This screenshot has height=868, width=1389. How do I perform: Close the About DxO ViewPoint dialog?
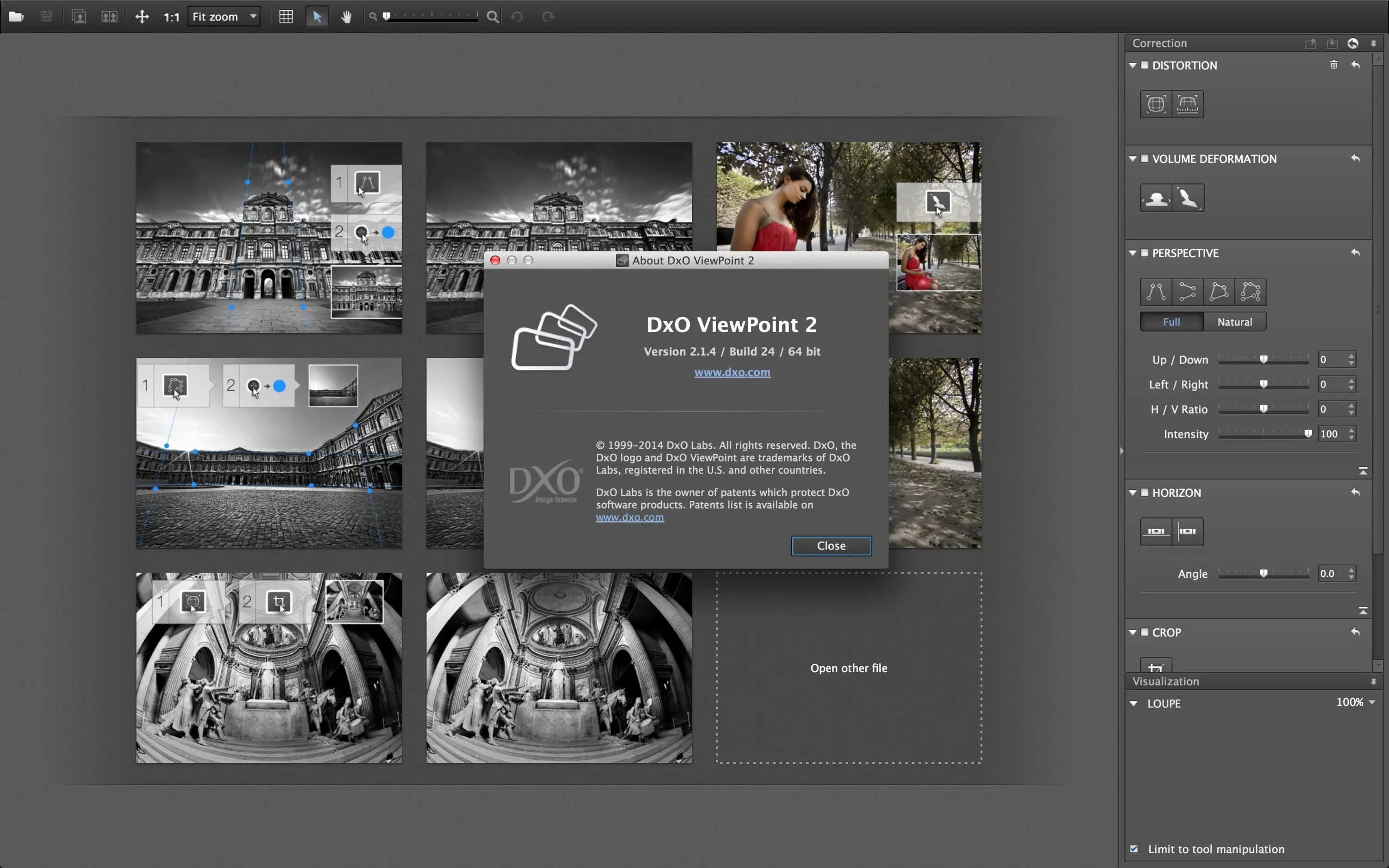click(831, 545)
